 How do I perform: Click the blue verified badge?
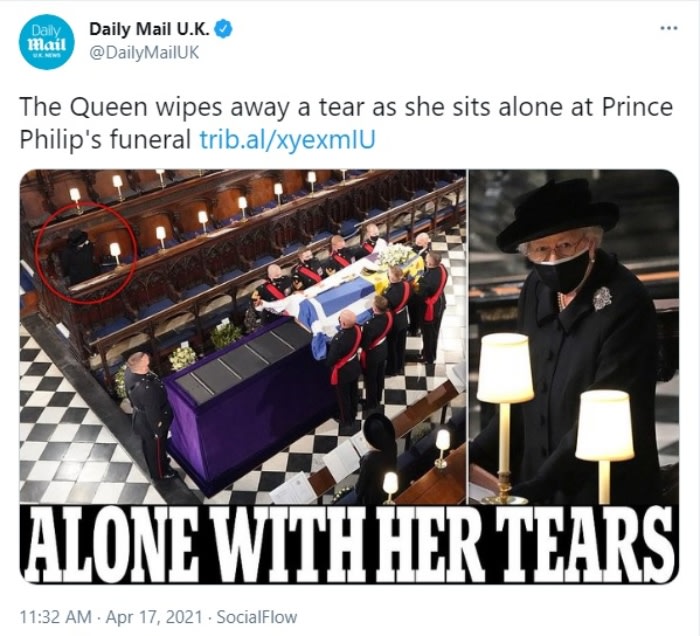(x=224, y=29)
